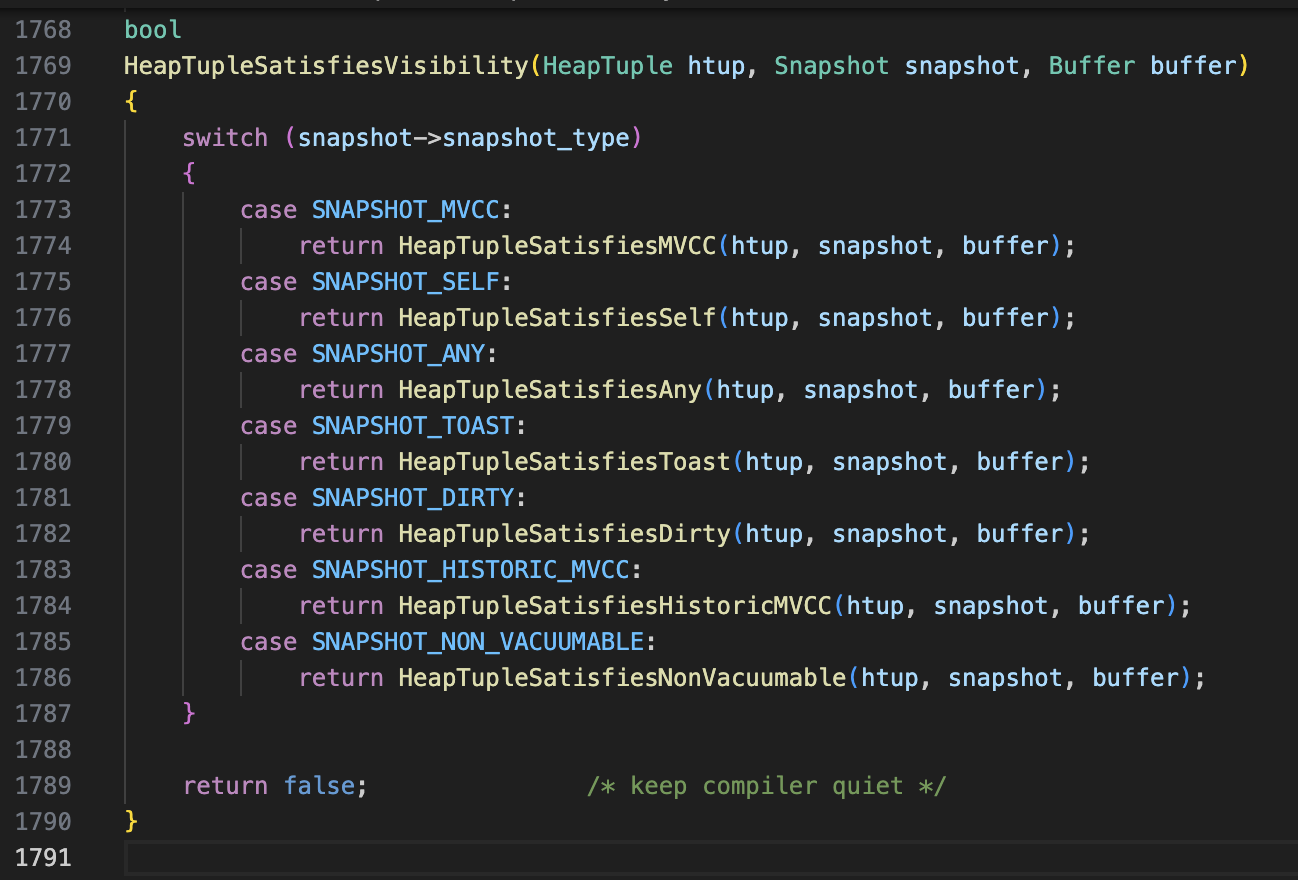Image resolution: width=1298 pixels, height=880 pixels.
Task: Click the keep compiler quiet comment
Action: point(766,785)
